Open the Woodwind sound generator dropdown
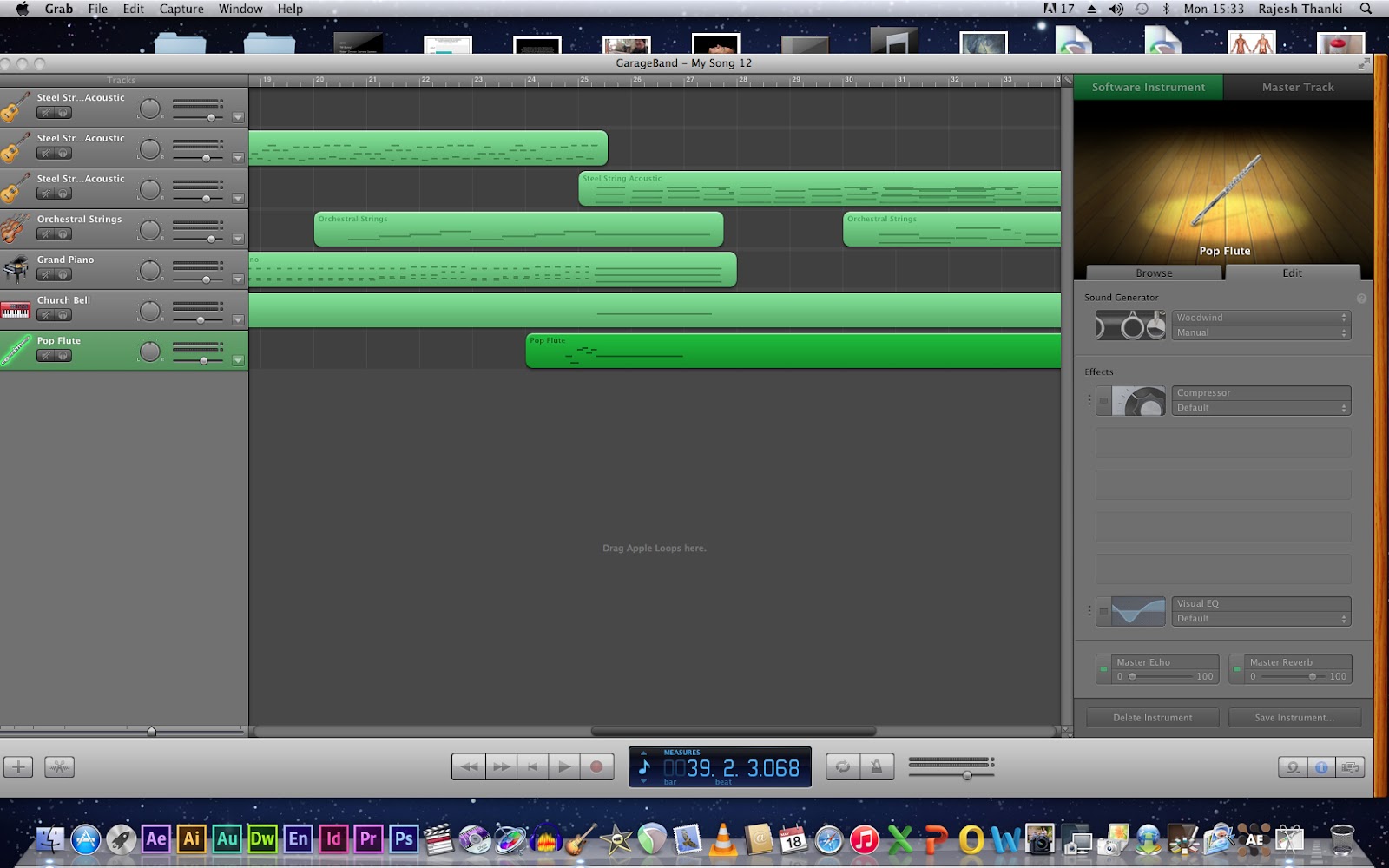The image size is (1389, 868). tap(1261, 318)
